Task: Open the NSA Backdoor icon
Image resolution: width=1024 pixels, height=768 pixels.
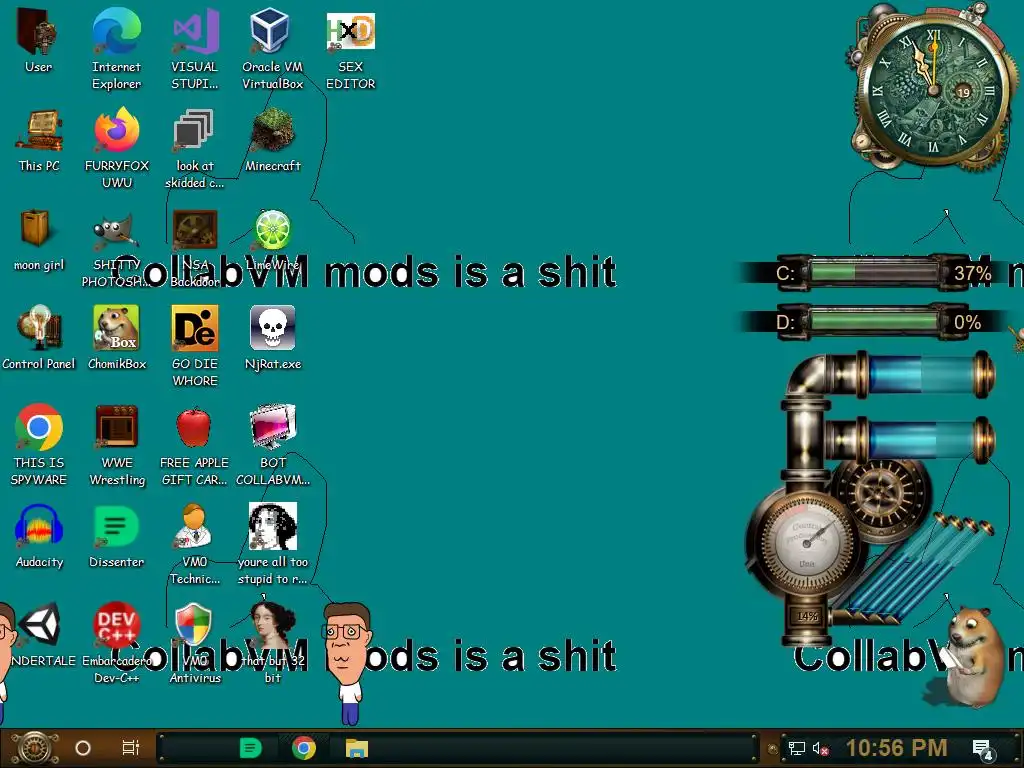Action: coord(195,229)
